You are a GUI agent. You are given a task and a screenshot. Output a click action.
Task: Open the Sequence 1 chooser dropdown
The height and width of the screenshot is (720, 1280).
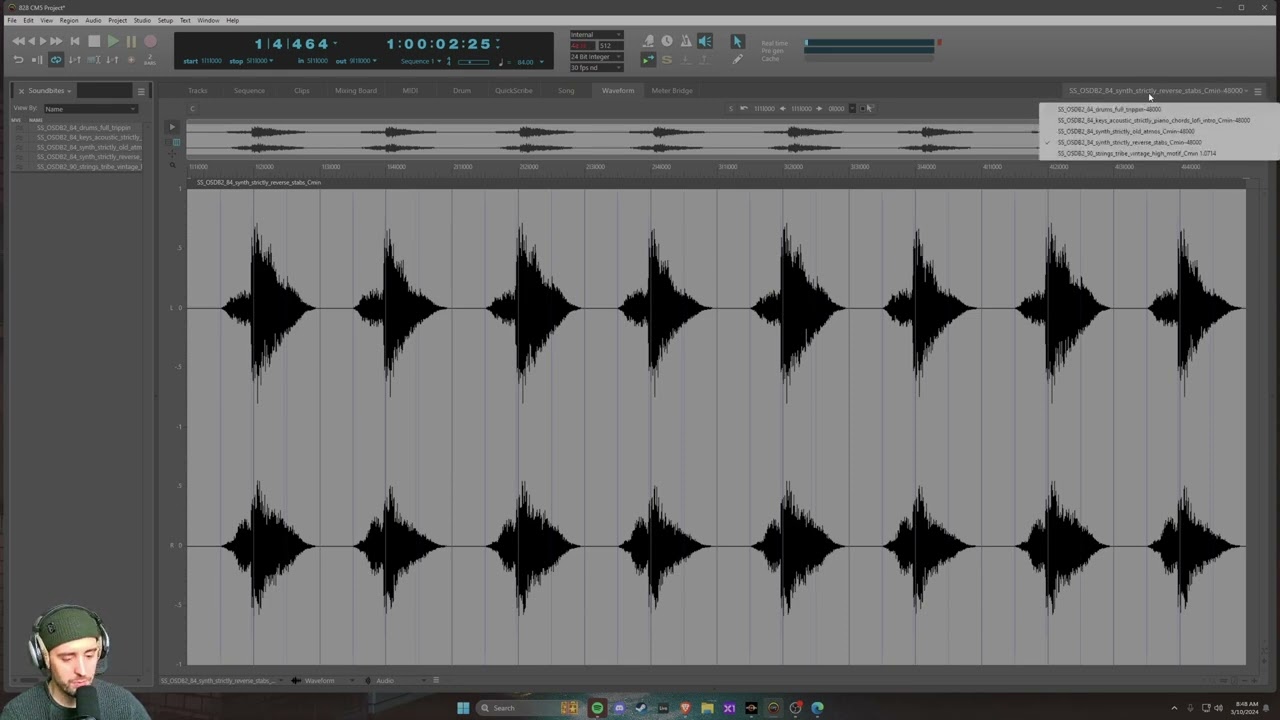[421, 61]
